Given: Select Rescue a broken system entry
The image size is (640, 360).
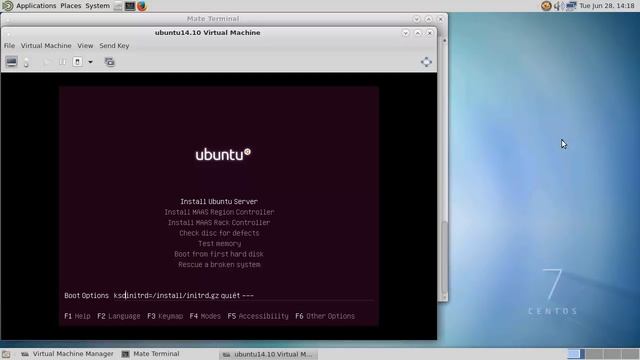Looking at the screenshot, I should coord(219,265).
